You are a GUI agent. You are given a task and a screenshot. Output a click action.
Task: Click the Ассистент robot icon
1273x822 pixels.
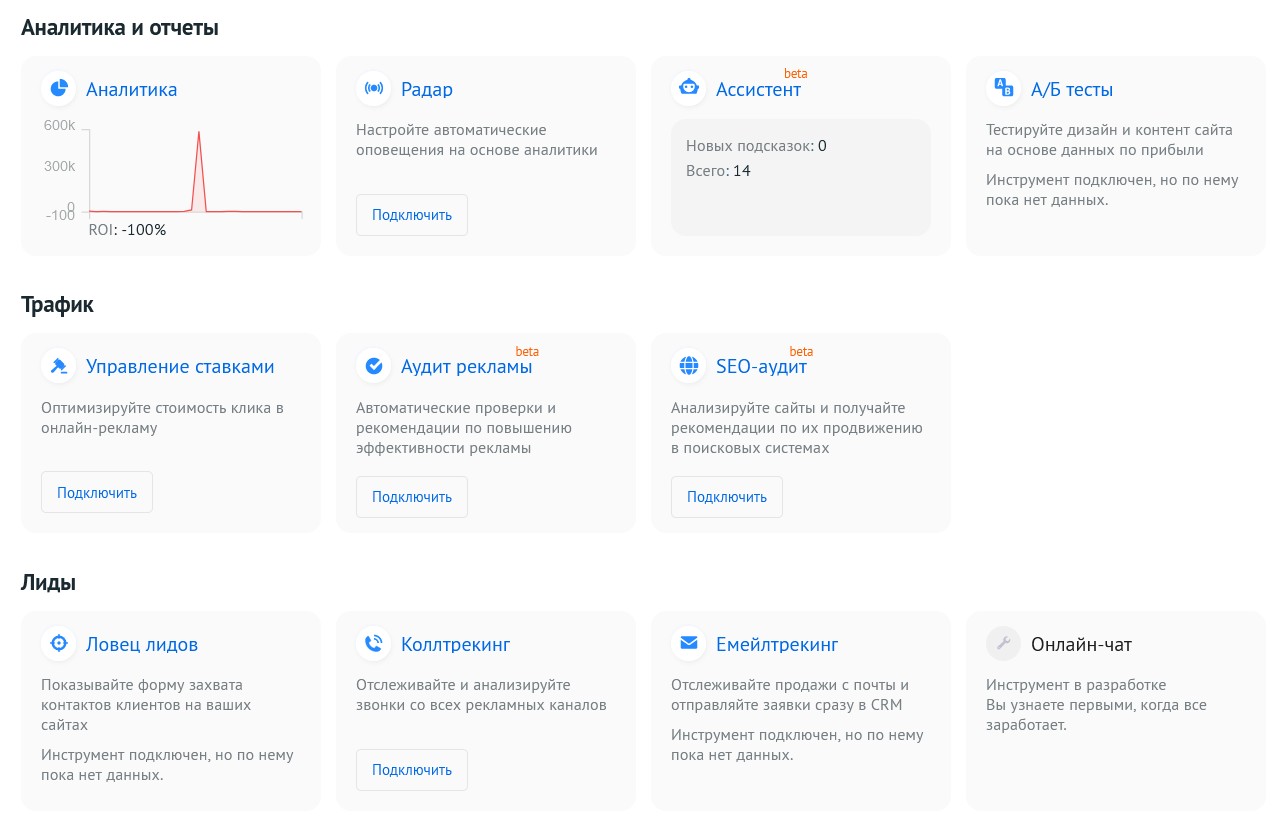[689, 89]
